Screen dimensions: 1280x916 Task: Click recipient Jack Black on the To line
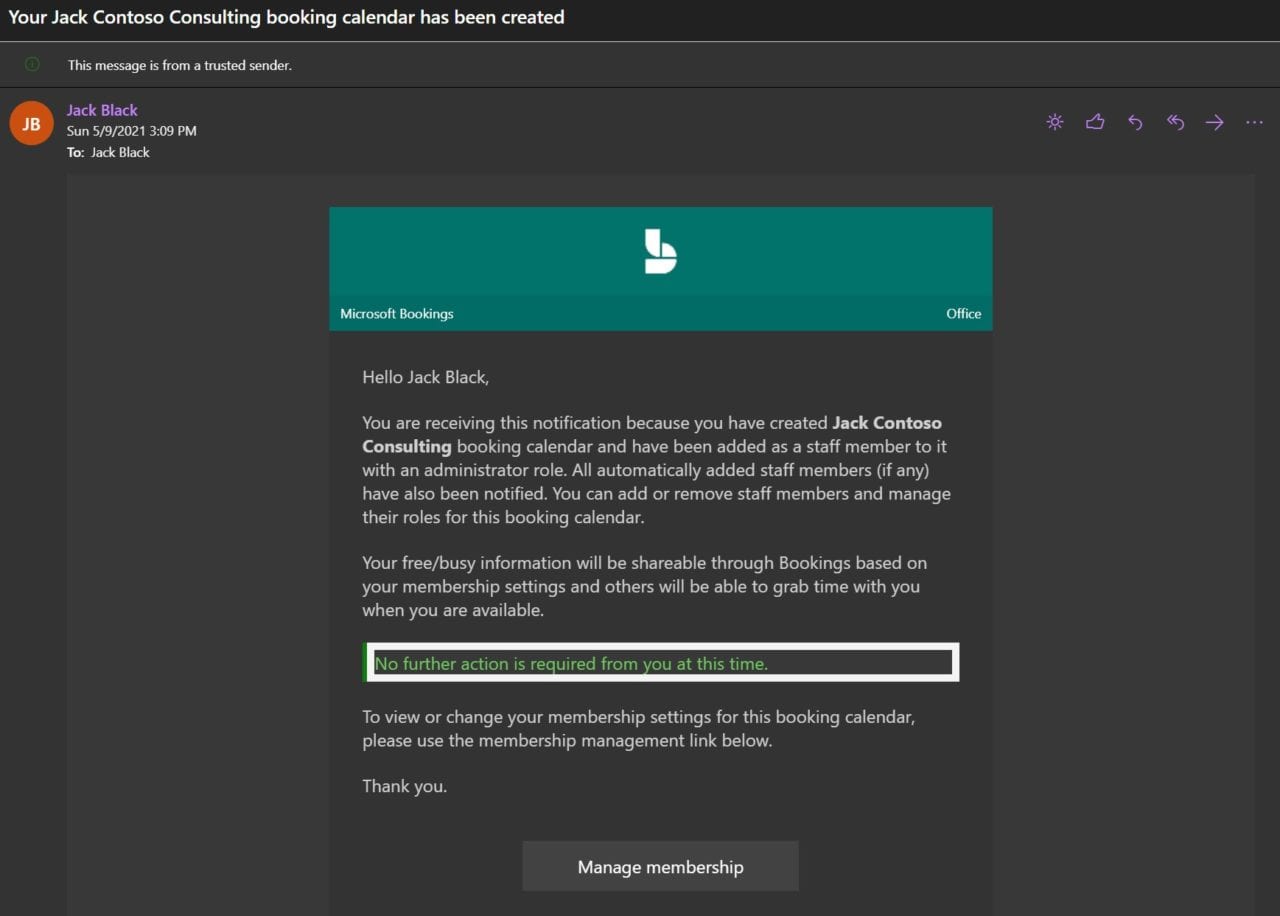[120, 152]
